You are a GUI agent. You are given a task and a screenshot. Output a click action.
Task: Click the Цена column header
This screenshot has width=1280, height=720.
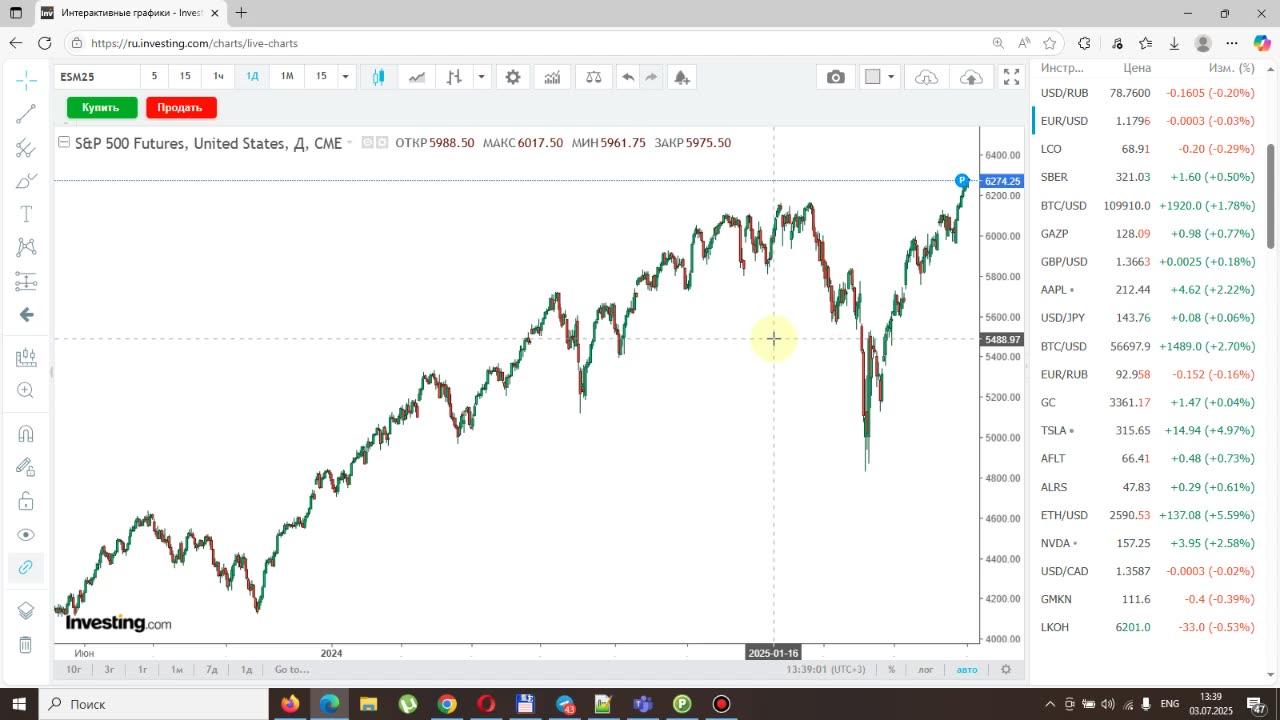[1137, 68]
